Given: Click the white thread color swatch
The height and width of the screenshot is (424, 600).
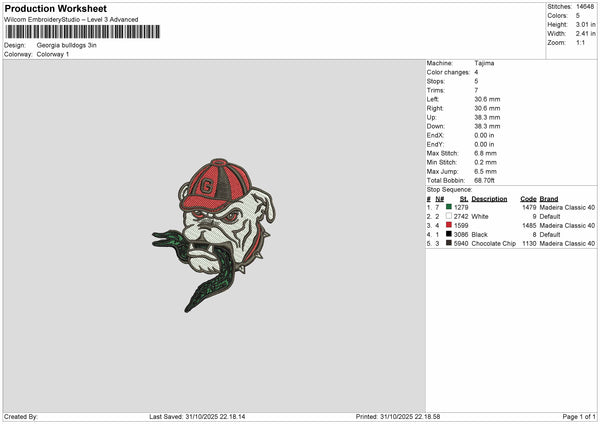Looking at the screenshot, I should [x=449, y=216].
